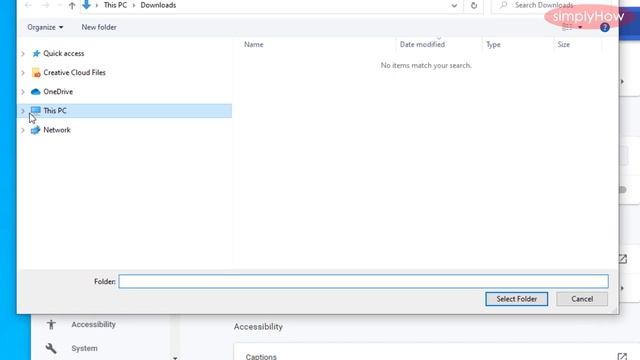Create a New folder
This screenshot has width=640, height=360.
pos(99,27)
